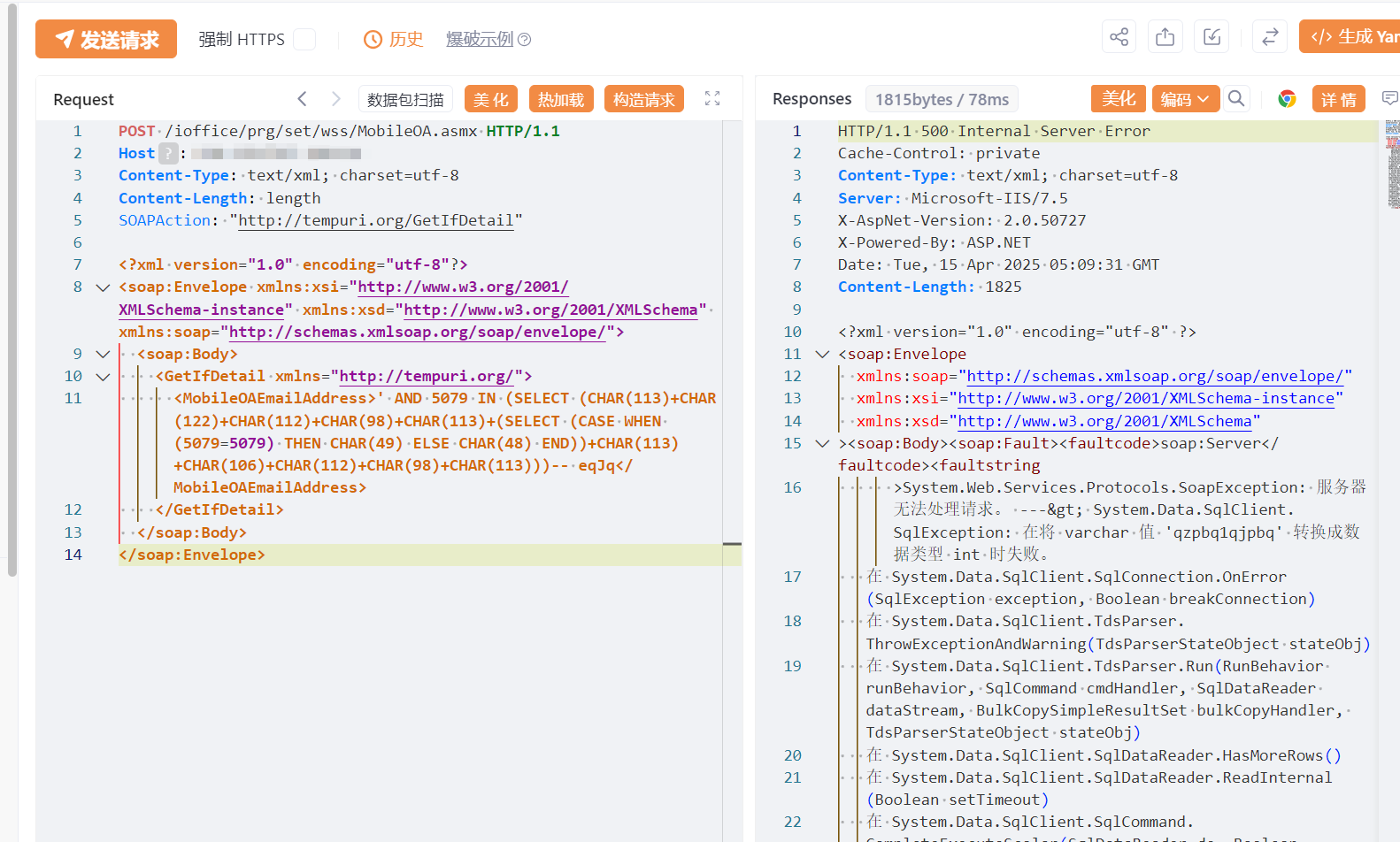1400x842 pixels.
Task: Open the 编码 encoding dropdown
Action: [x=1185, y=98]
